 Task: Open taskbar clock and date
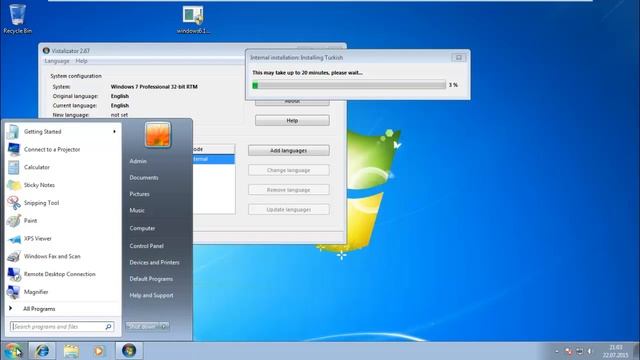(616, 351)
